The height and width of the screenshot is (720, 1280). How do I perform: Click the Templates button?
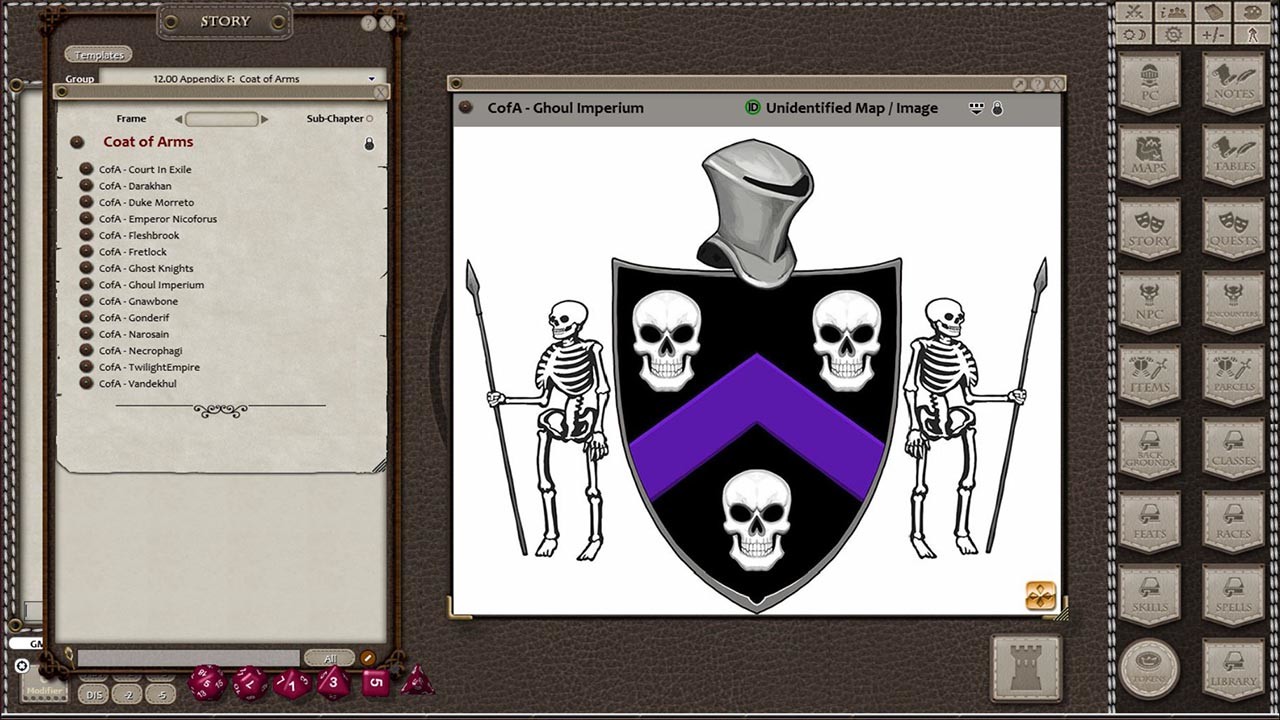pos(98,54)
